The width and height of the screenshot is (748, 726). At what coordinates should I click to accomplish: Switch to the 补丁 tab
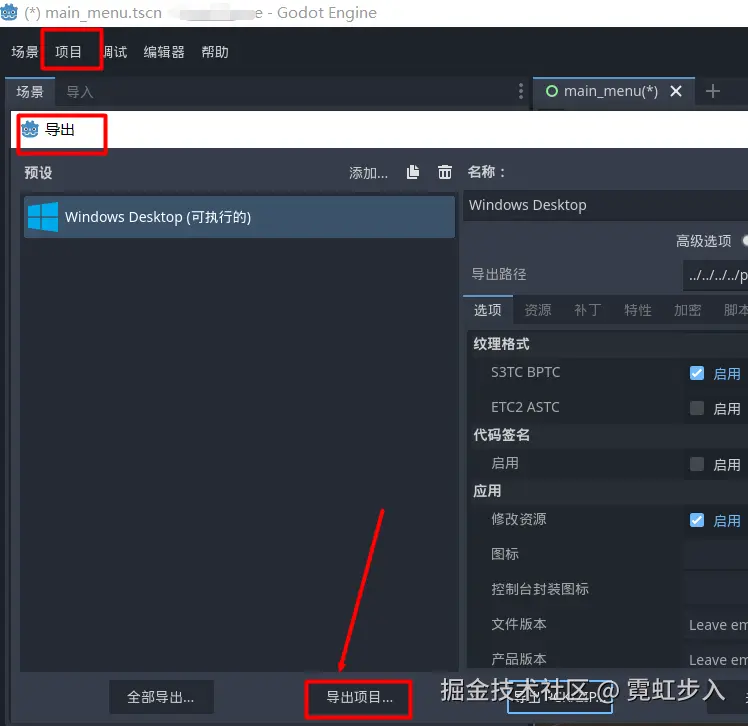(587, 310)
